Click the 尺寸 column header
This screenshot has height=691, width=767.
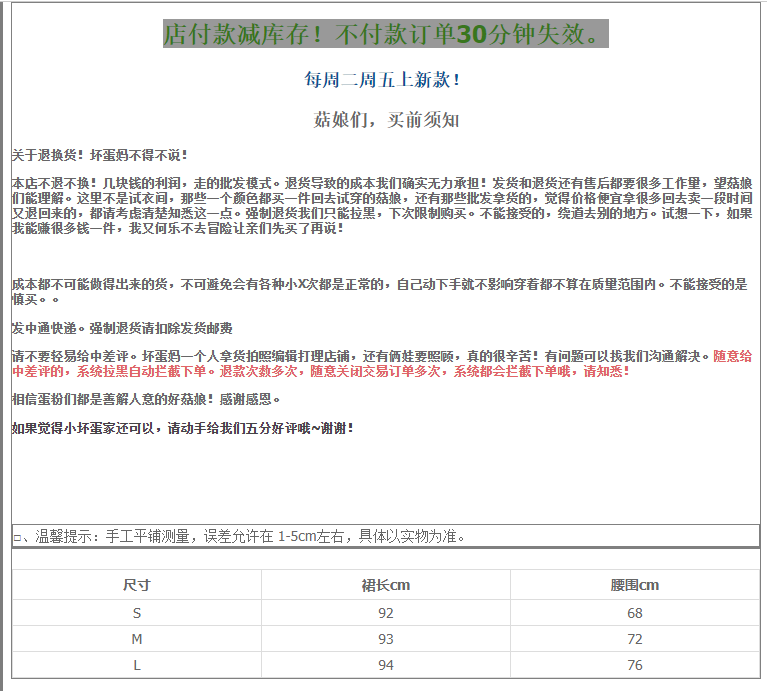tap(137, 585)
